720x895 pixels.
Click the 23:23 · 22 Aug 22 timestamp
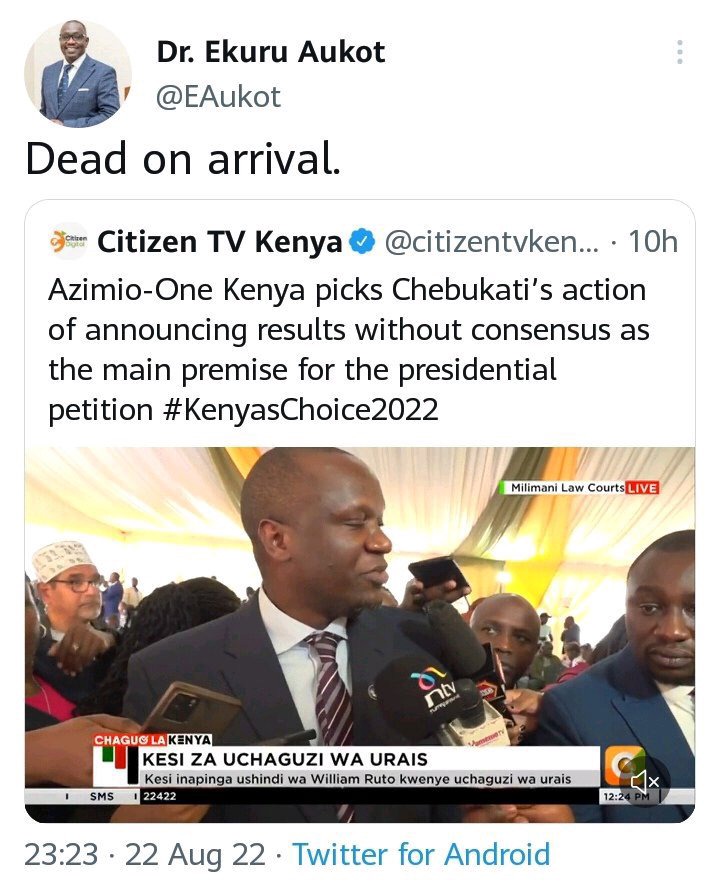coord(145,854)
